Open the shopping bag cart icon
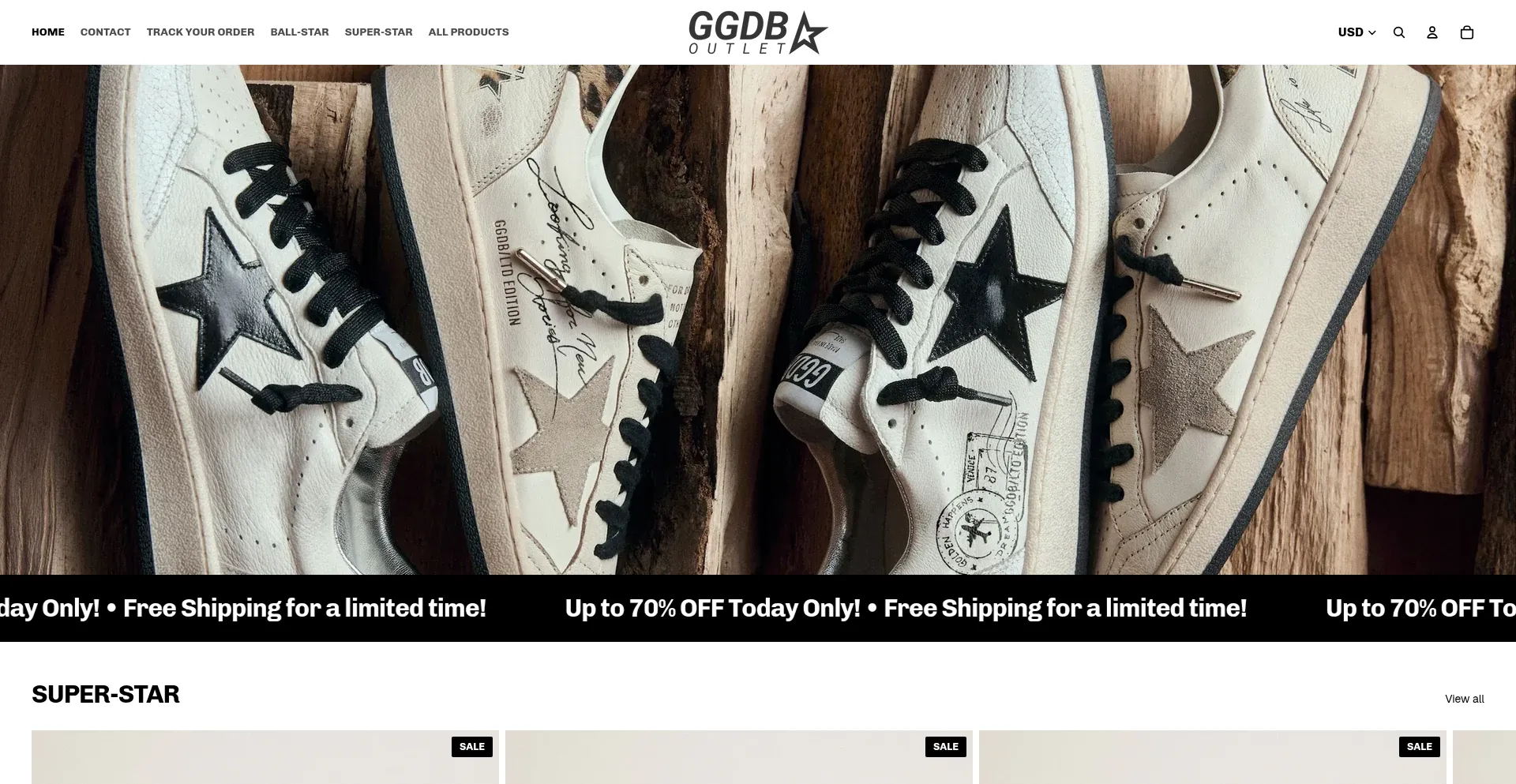The height and width of the screenshot is (784, 1516). click(x=1467, y=32)
